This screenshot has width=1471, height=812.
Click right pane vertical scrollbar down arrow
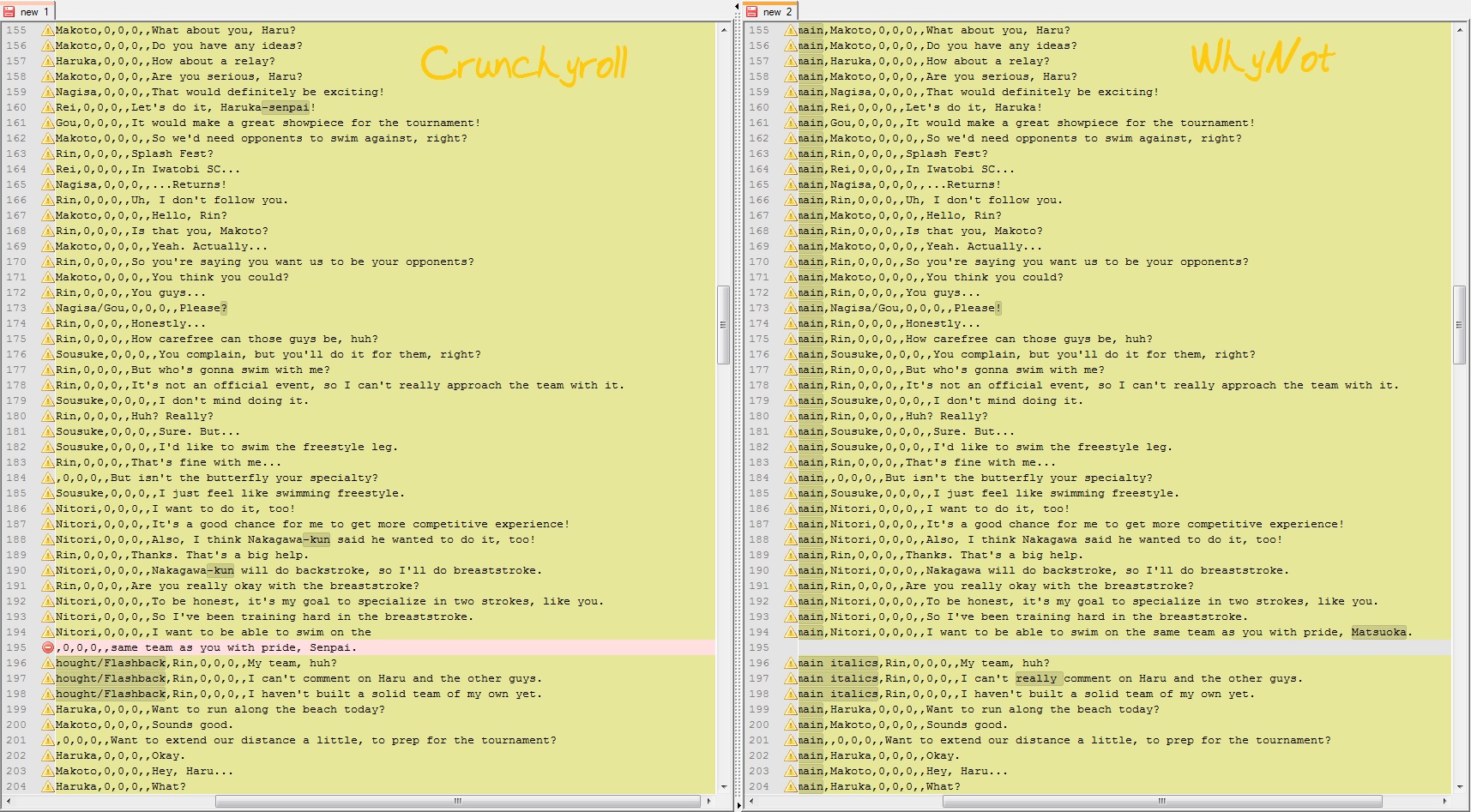pyautogui.click(x=1460, y=786)
